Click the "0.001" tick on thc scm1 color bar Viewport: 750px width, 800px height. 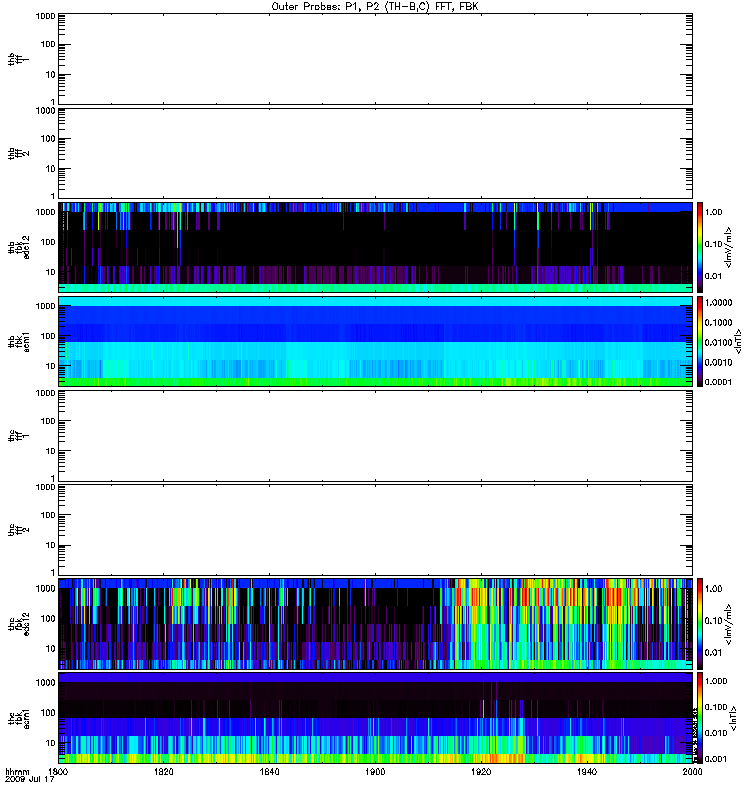click(x=716, y=759)
